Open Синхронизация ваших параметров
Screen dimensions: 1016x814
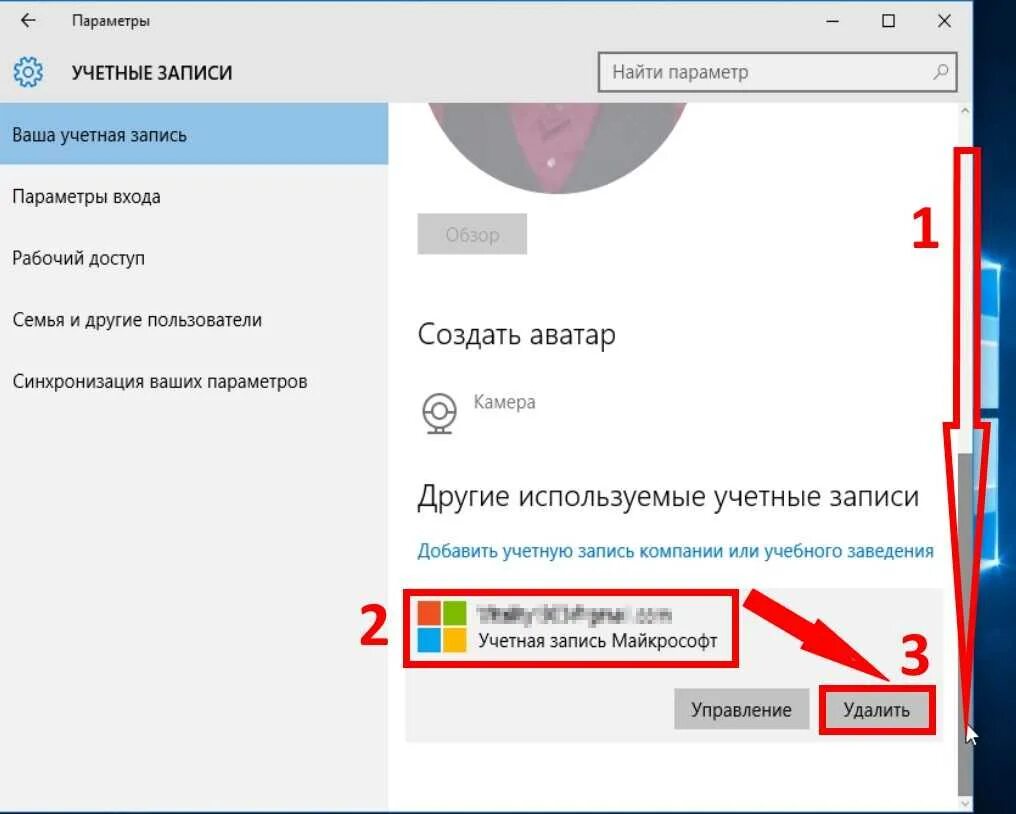click(194, 381)
